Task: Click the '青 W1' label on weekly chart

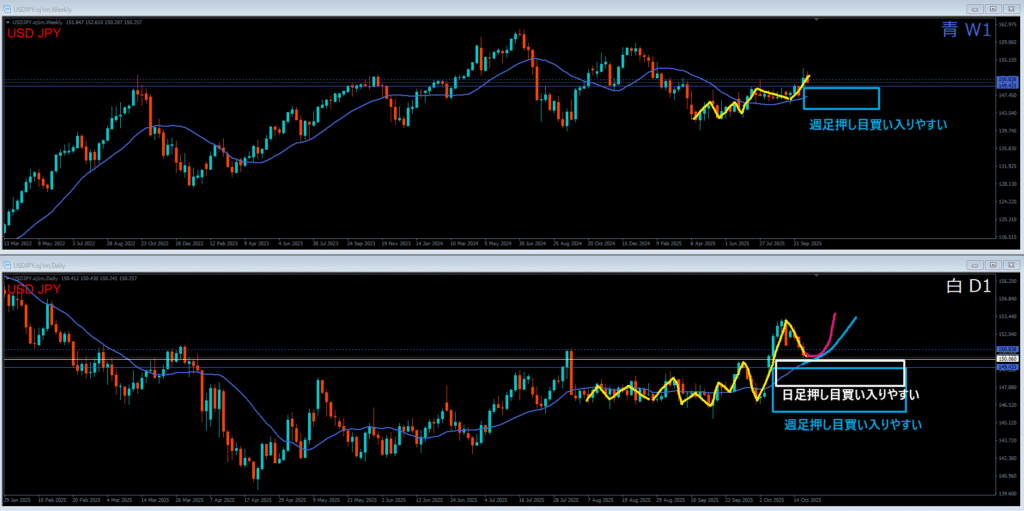Action: pyautogui.click(x=965, y=31)
